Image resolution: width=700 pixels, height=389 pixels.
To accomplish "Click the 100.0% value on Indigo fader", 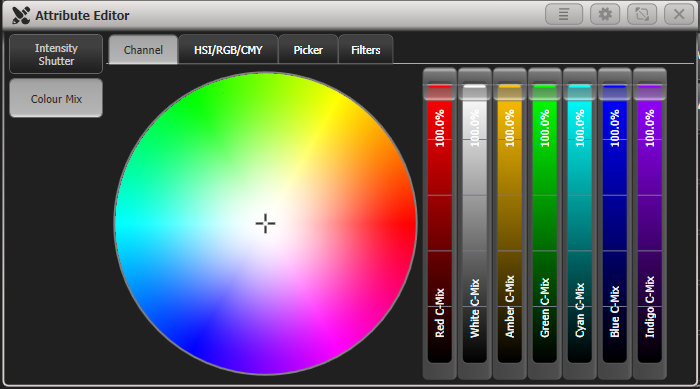I will (650, 128).
